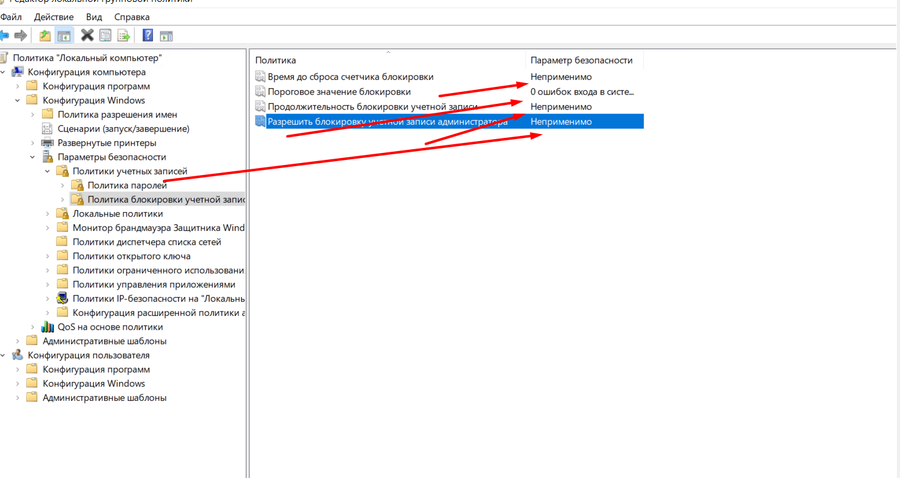Click the Политики учетных записей folder icon

pyautogui.click(x=63, y=171)
